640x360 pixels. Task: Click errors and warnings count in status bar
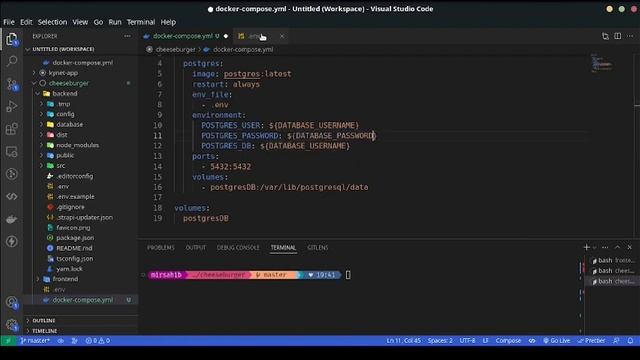98,340
